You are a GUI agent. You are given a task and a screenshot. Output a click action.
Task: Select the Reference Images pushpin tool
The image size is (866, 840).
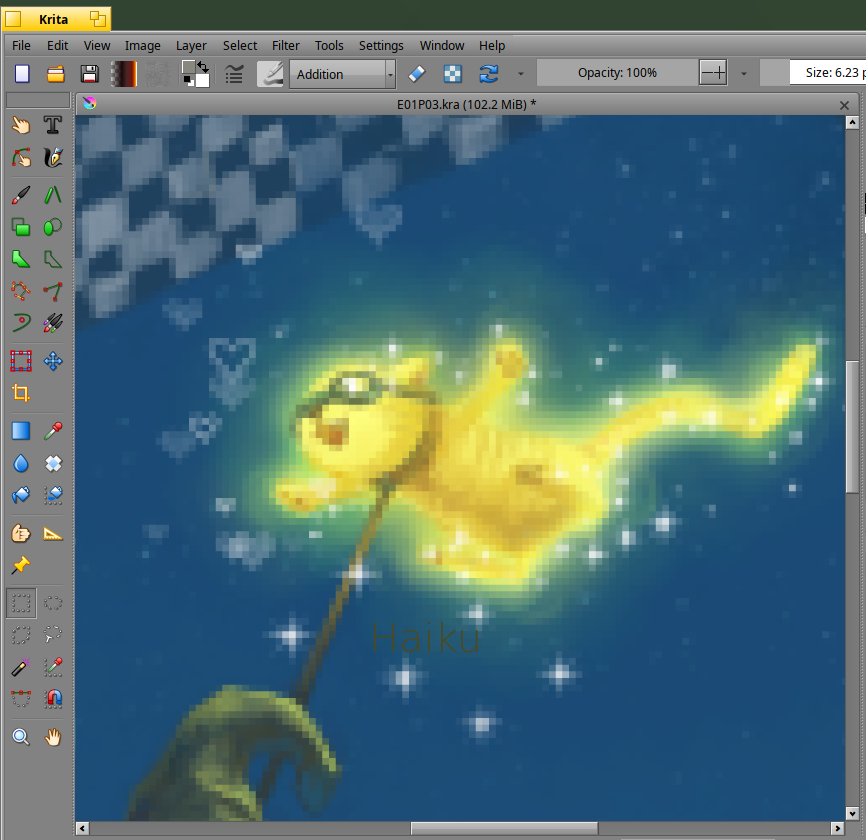21,566
